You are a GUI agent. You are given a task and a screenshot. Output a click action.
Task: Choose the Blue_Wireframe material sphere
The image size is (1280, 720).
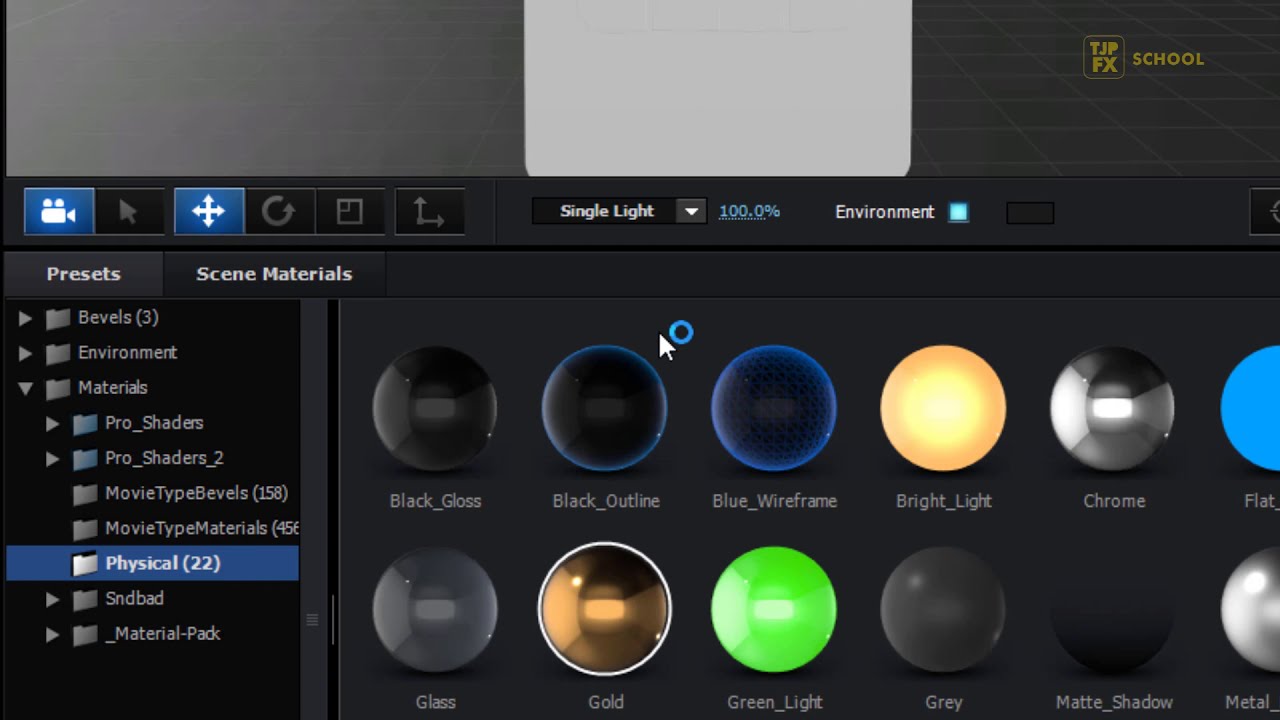(x=774, y=408)
